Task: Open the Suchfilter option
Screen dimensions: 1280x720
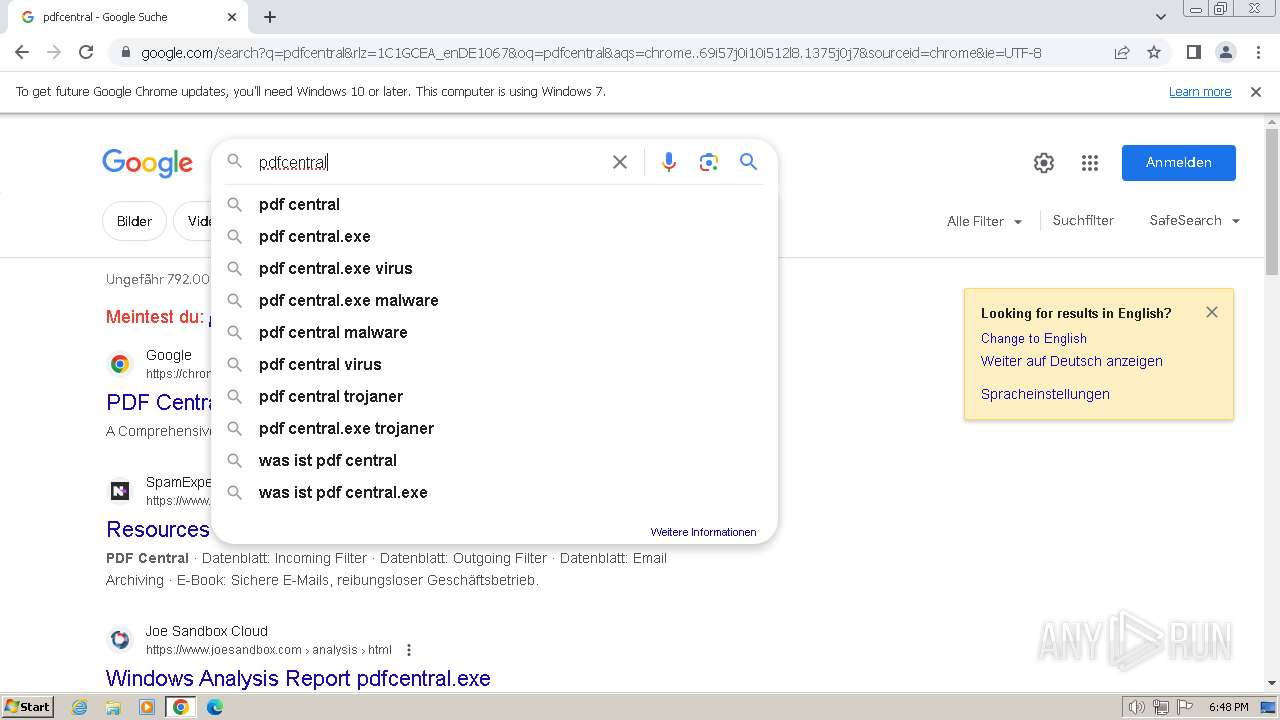Action: (x=1083, y=221)
